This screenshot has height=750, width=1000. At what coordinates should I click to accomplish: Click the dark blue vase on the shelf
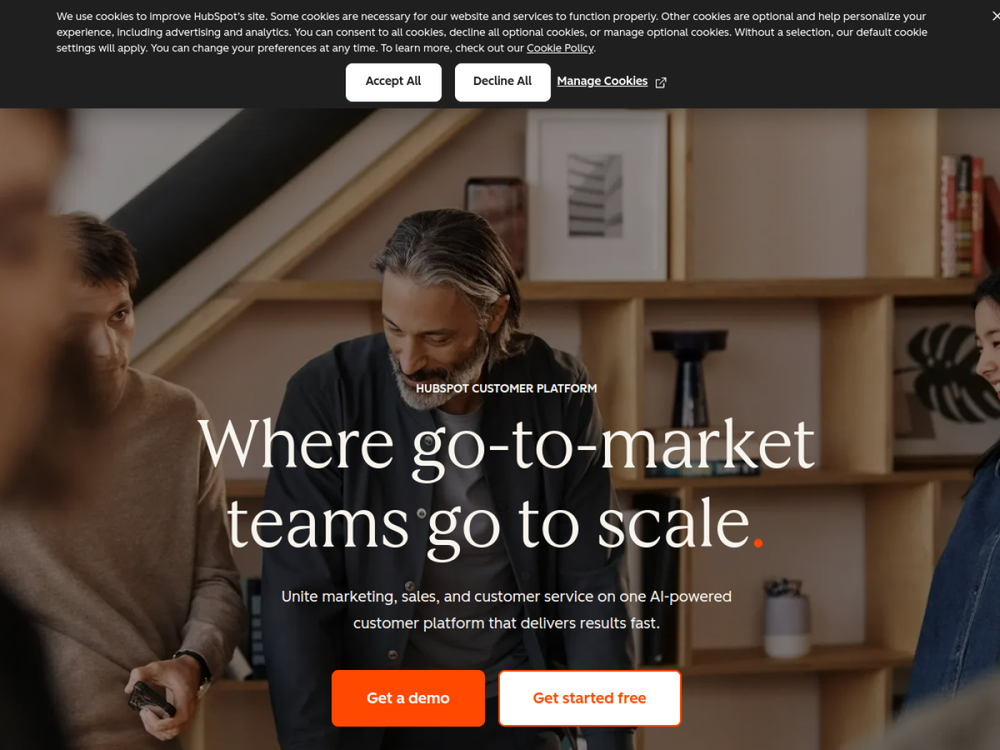coord(689,377)
